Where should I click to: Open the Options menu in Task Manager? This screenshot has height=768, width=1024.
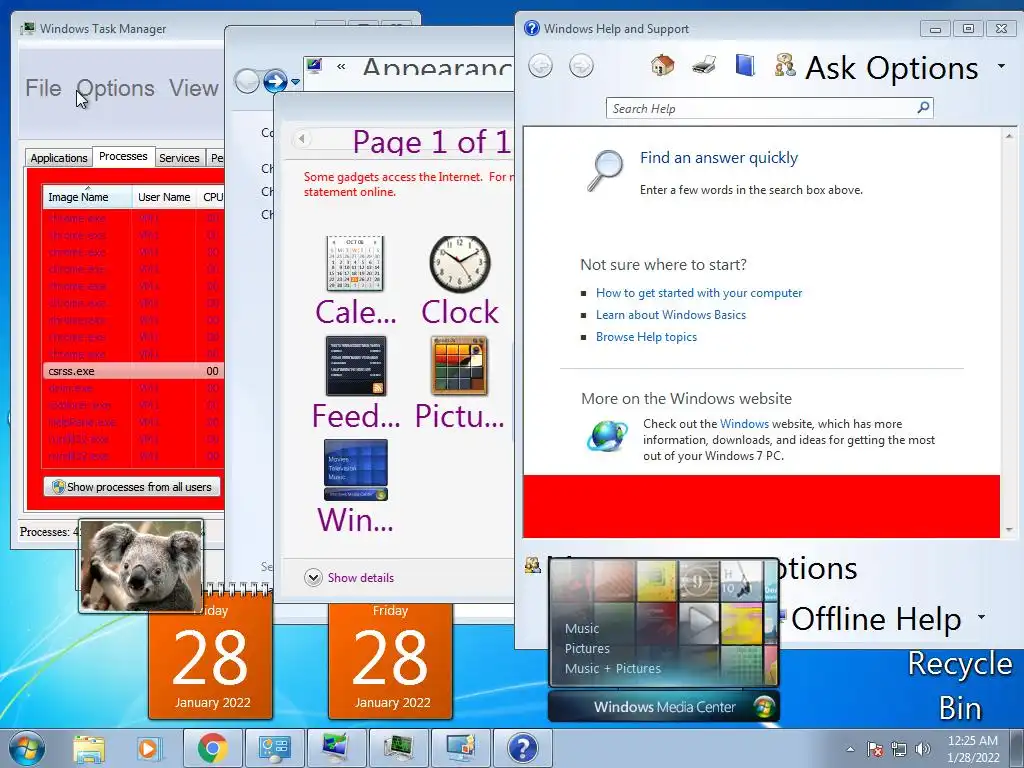pos(116,88)
